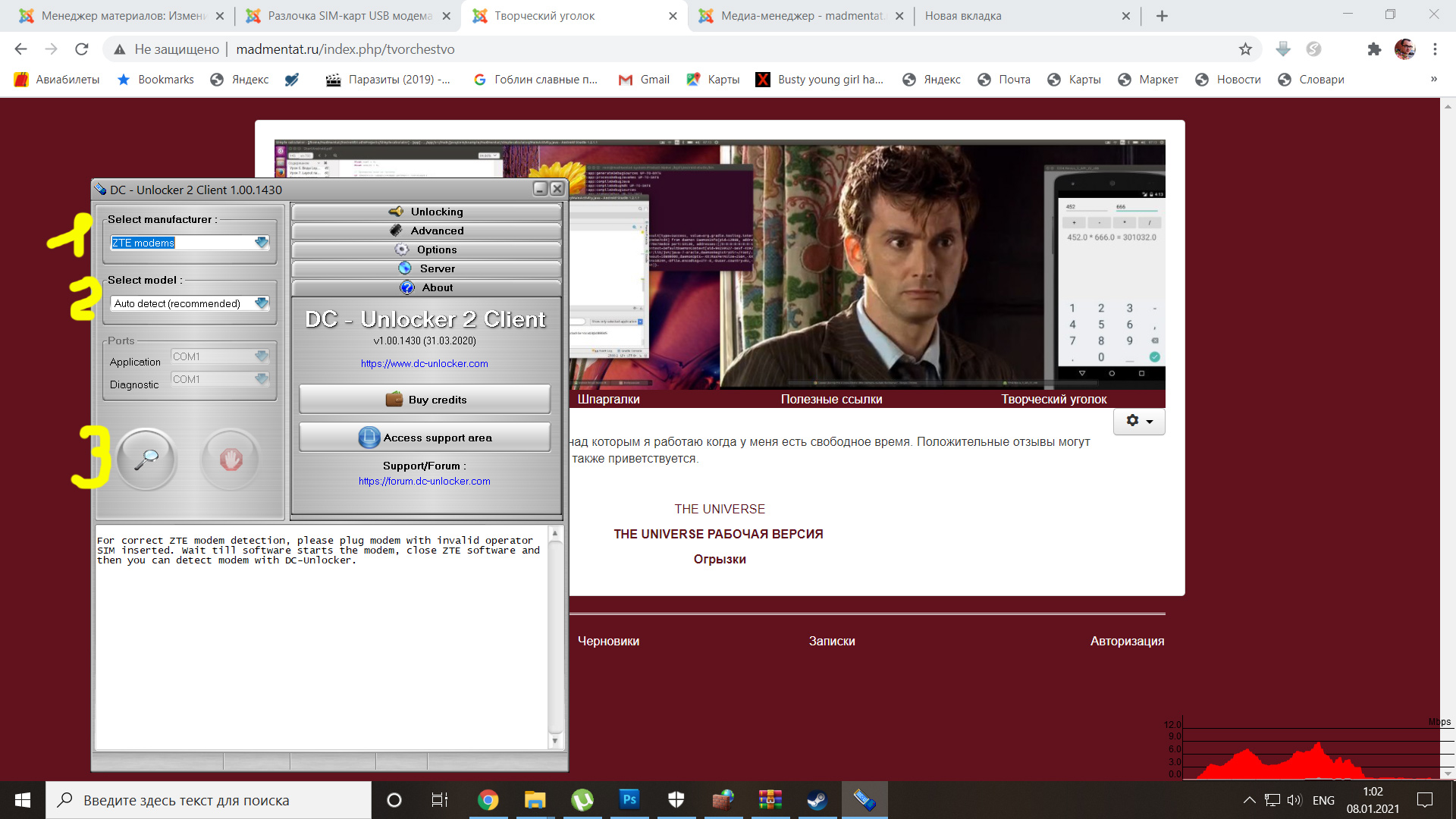Click the browser forward arrow
Image resolution: width=1456 pixels, height=819 pixels.
(x=51, y=49)
